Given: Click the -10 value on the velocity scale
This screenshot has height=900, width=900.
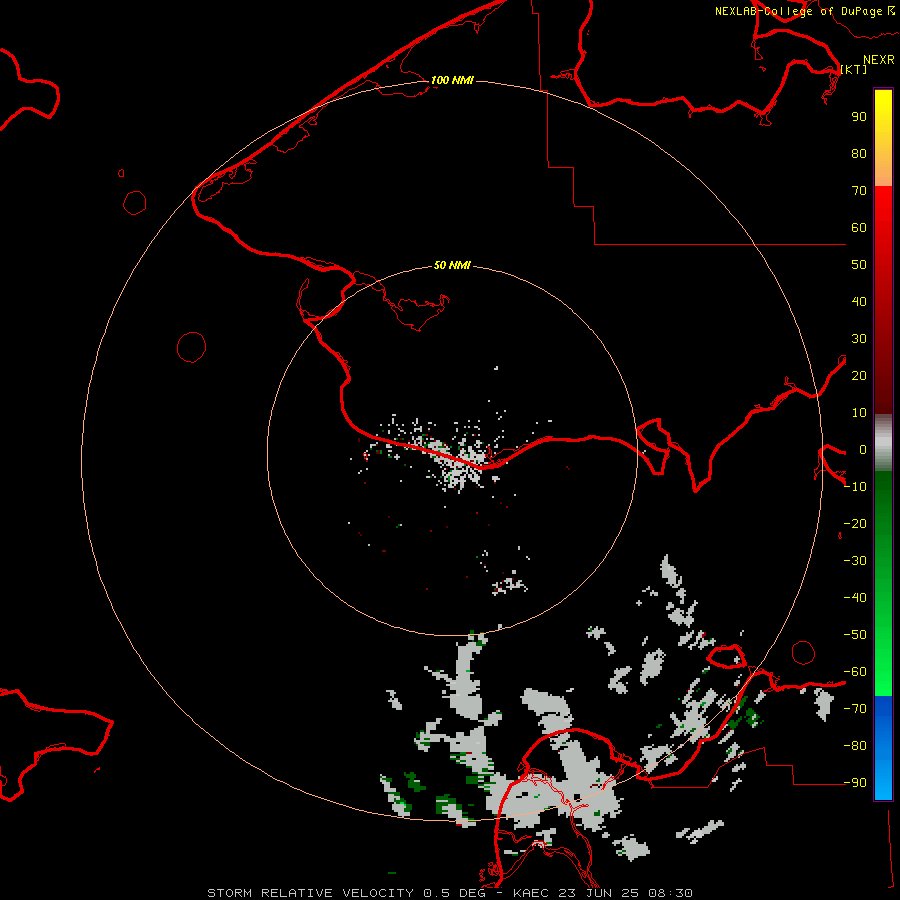Looking at the screenshot, I should (855, 487).
